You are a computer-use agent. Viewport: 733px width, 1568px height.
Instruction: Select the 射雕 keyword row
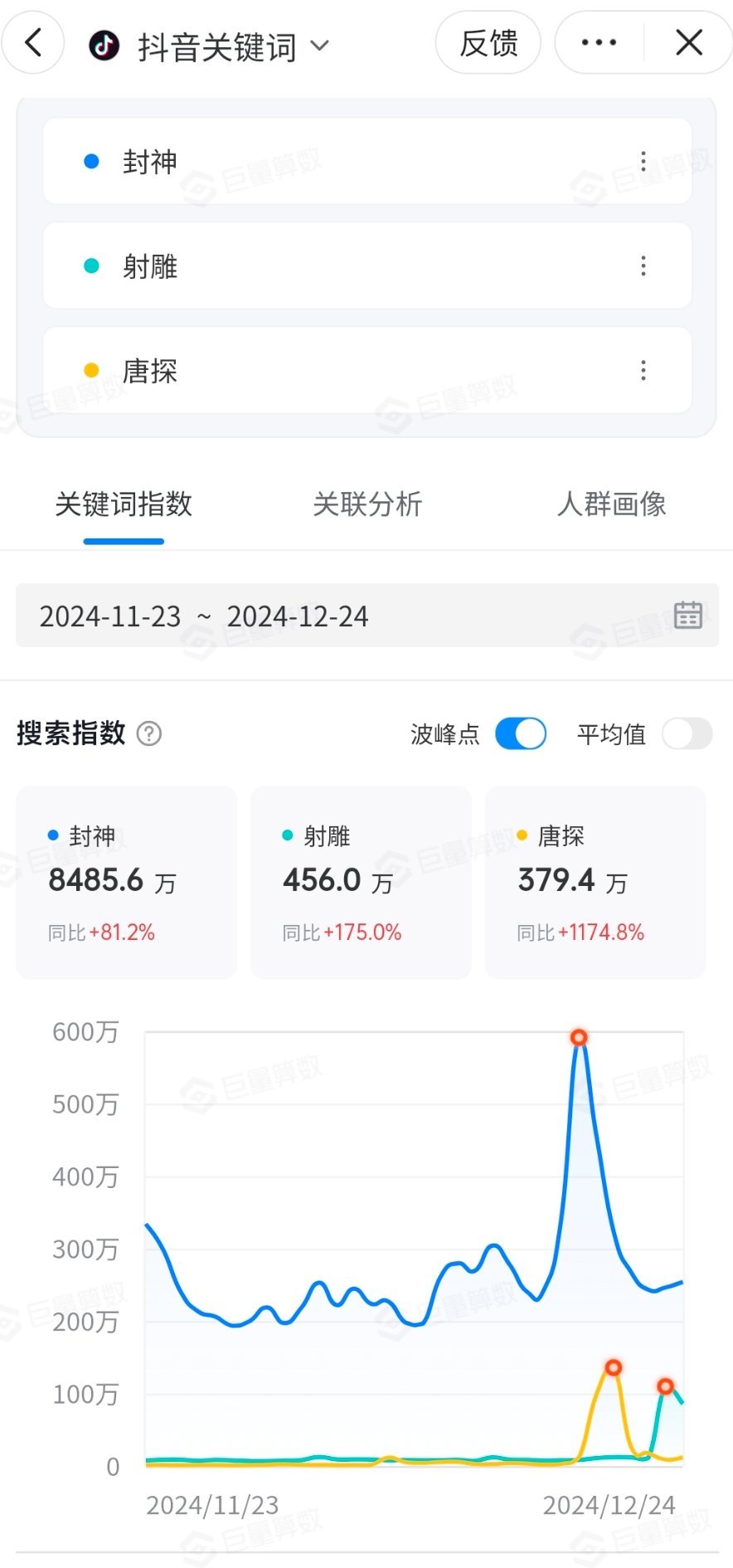point(367,266)
